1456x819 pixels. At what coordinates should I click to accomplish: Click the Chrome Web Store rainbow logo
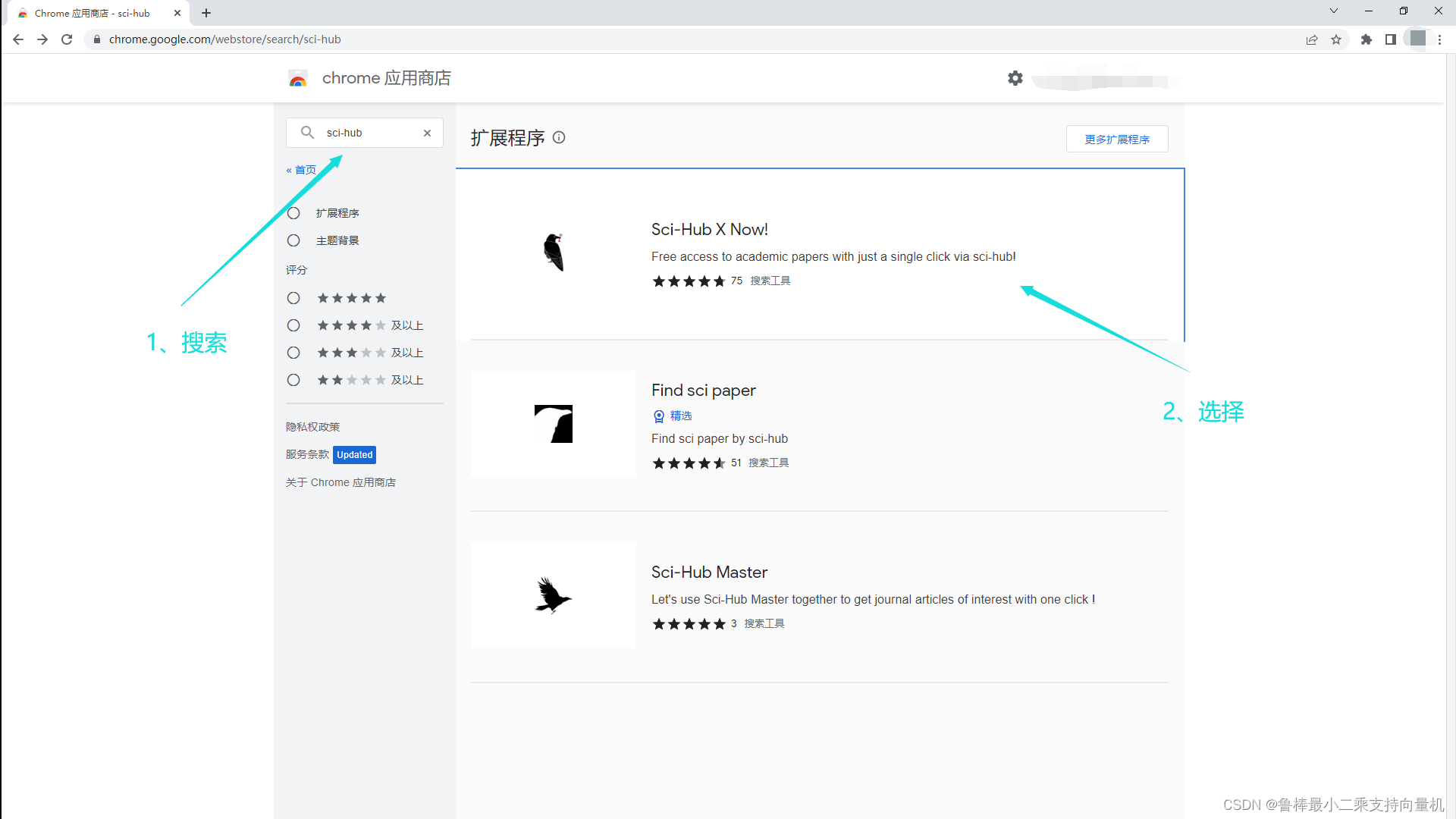(298, 78)
